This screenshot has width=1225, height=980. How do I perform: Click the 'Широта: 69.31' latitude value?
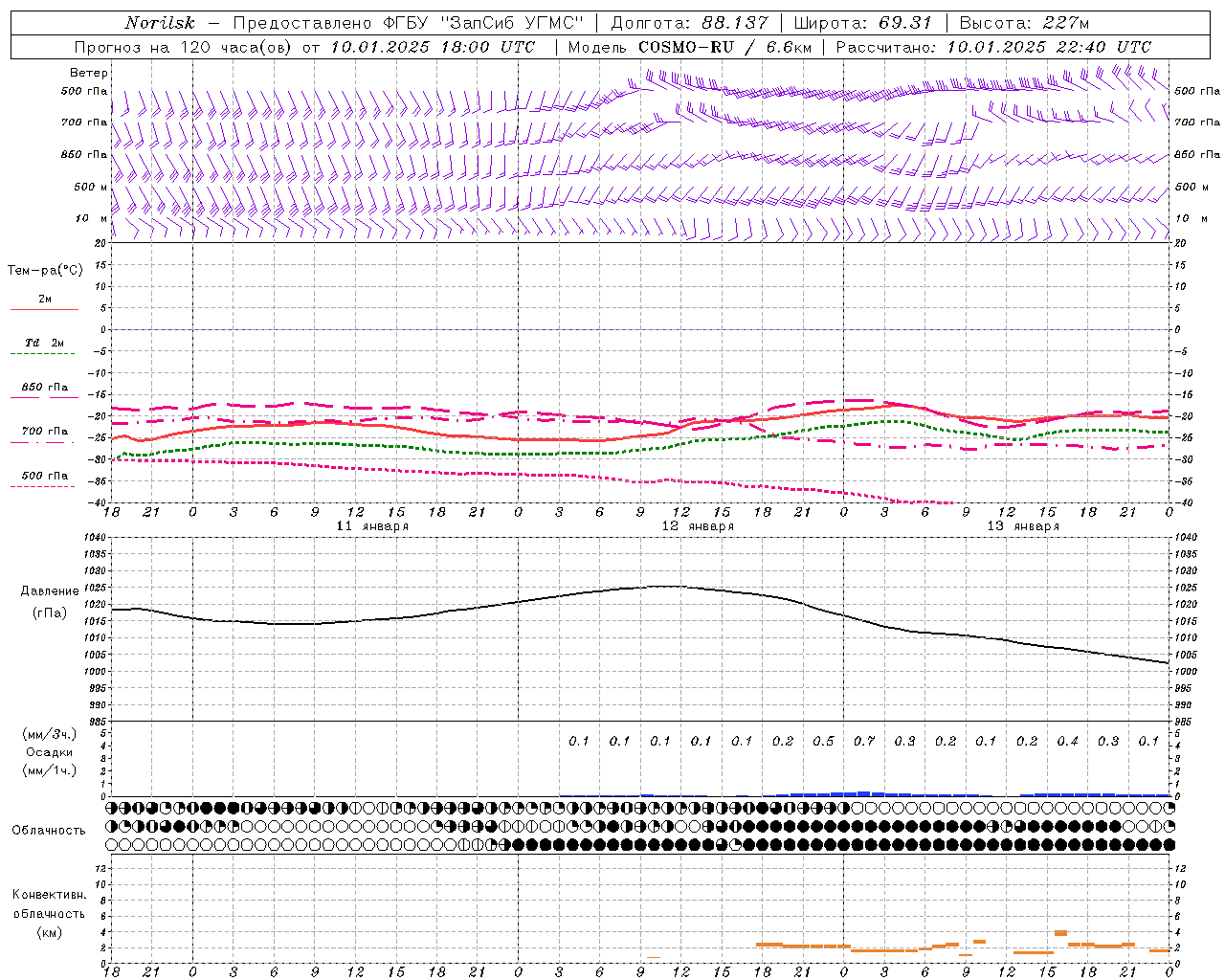tap(863, 23)
